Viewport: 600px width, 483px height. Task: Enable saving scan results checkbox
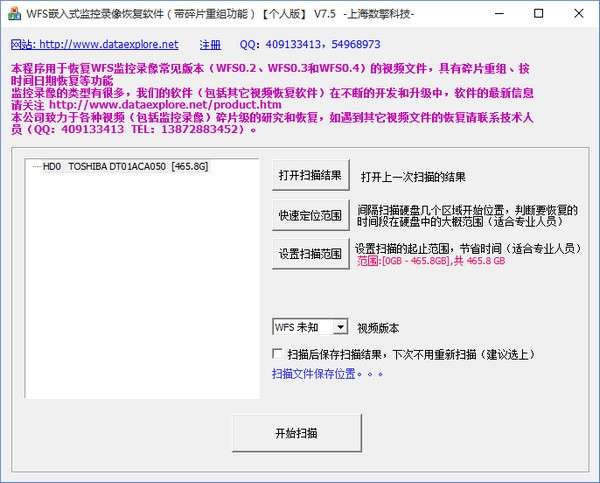[277, 354]
